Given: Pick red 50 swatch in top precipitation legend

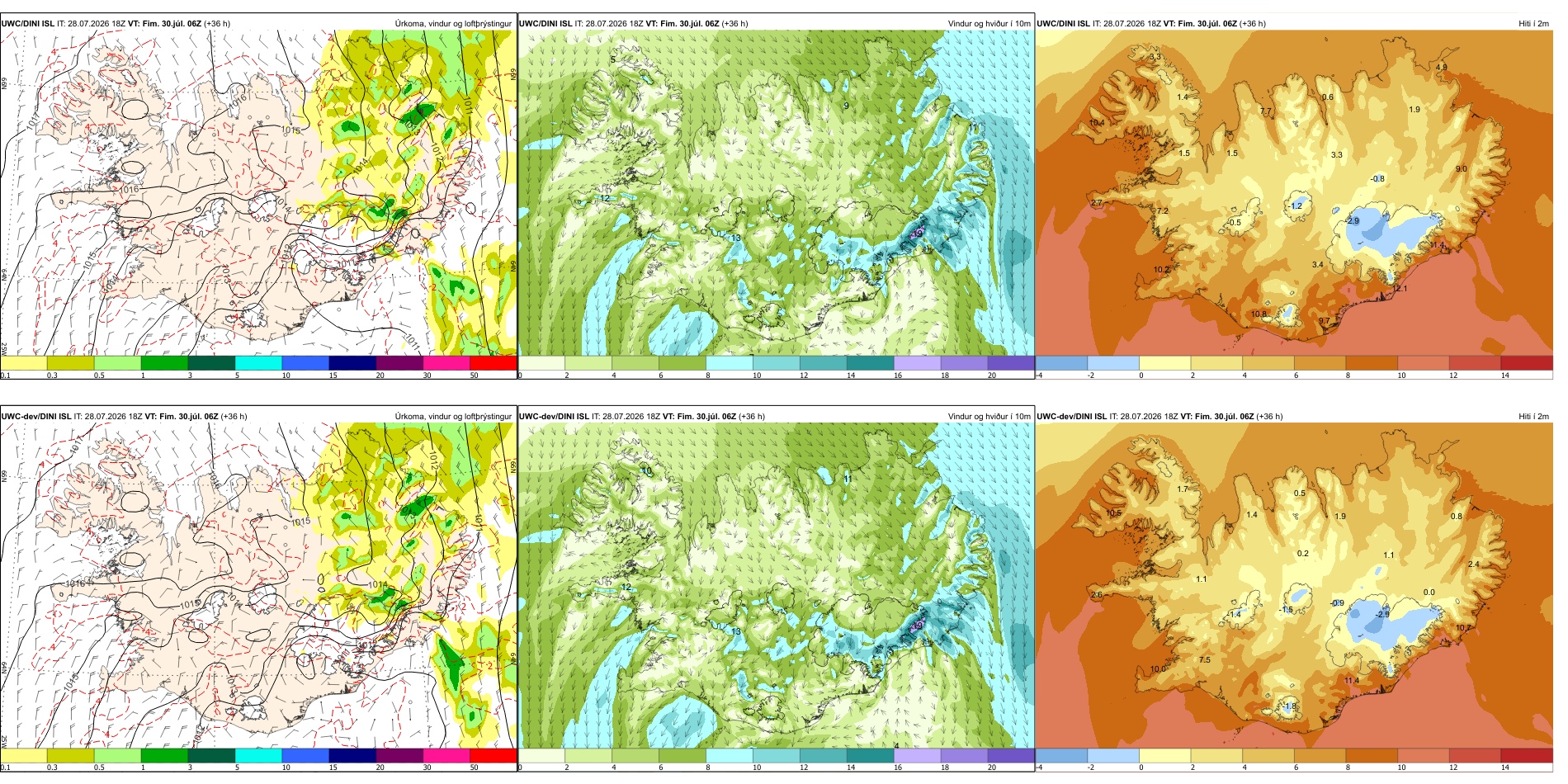Looking at the screenshot, I should click(x=493, y=363).
